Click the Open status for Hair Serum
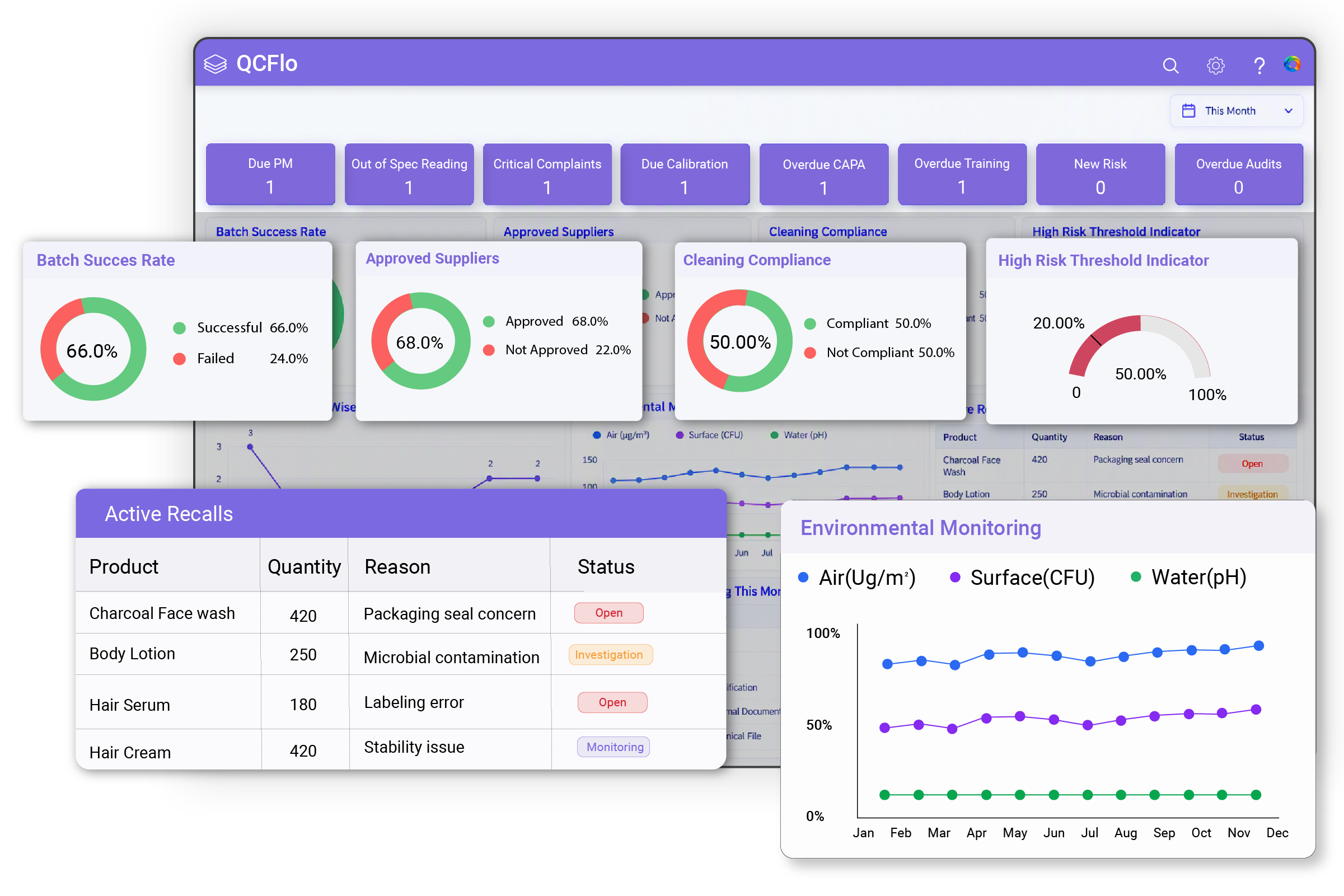Image resolution: width=1344 pixels, height=896 pixels. (x=612, y=702)
